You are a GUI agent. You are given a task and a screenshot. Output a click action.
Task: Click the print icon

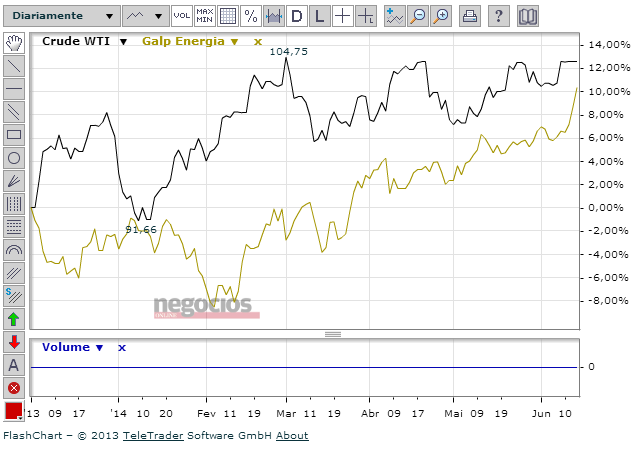(x=470, y=16)
